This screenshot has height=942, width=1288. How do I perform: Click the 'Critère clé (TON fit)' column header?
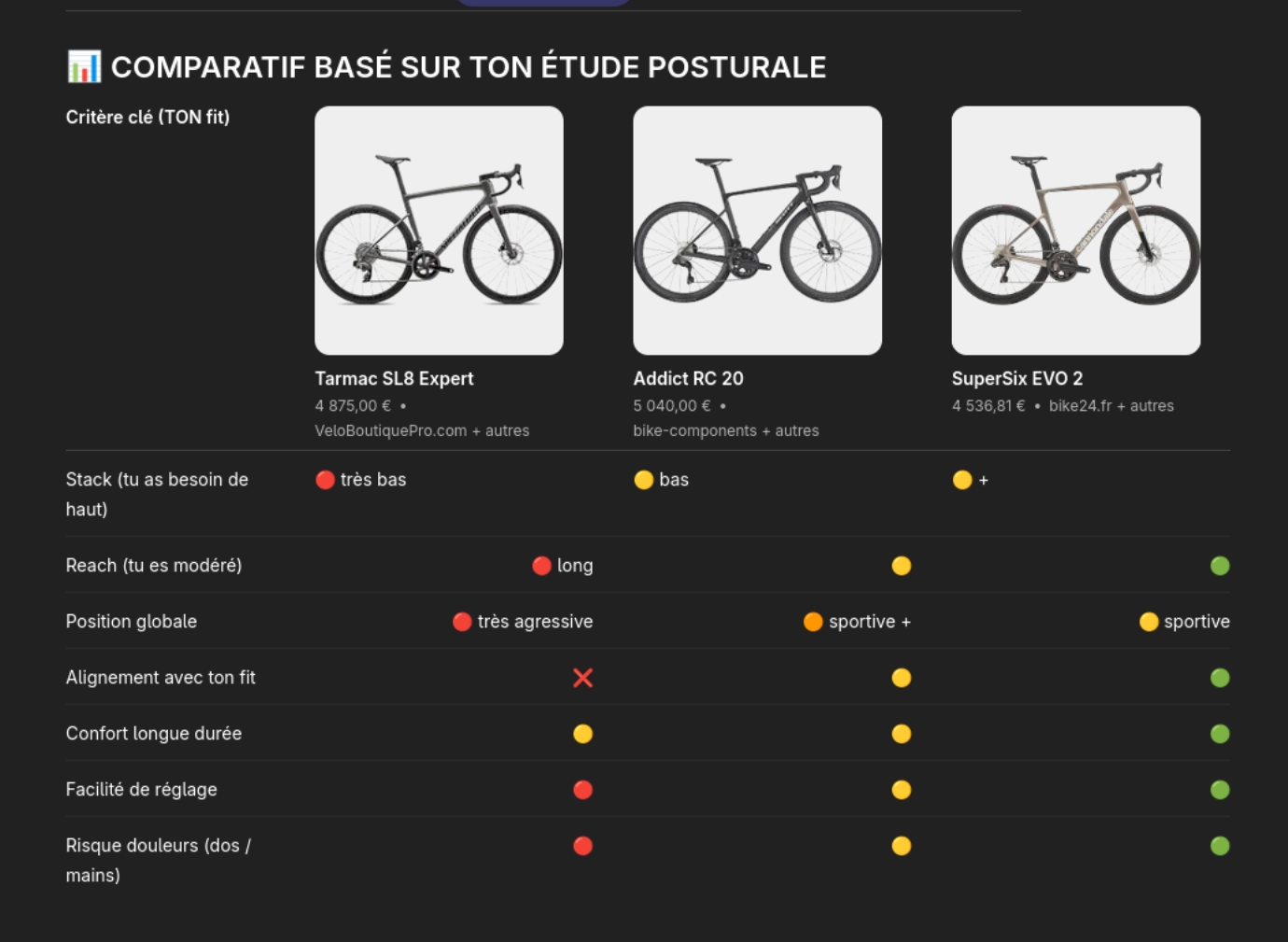click(x=147, y=117)
